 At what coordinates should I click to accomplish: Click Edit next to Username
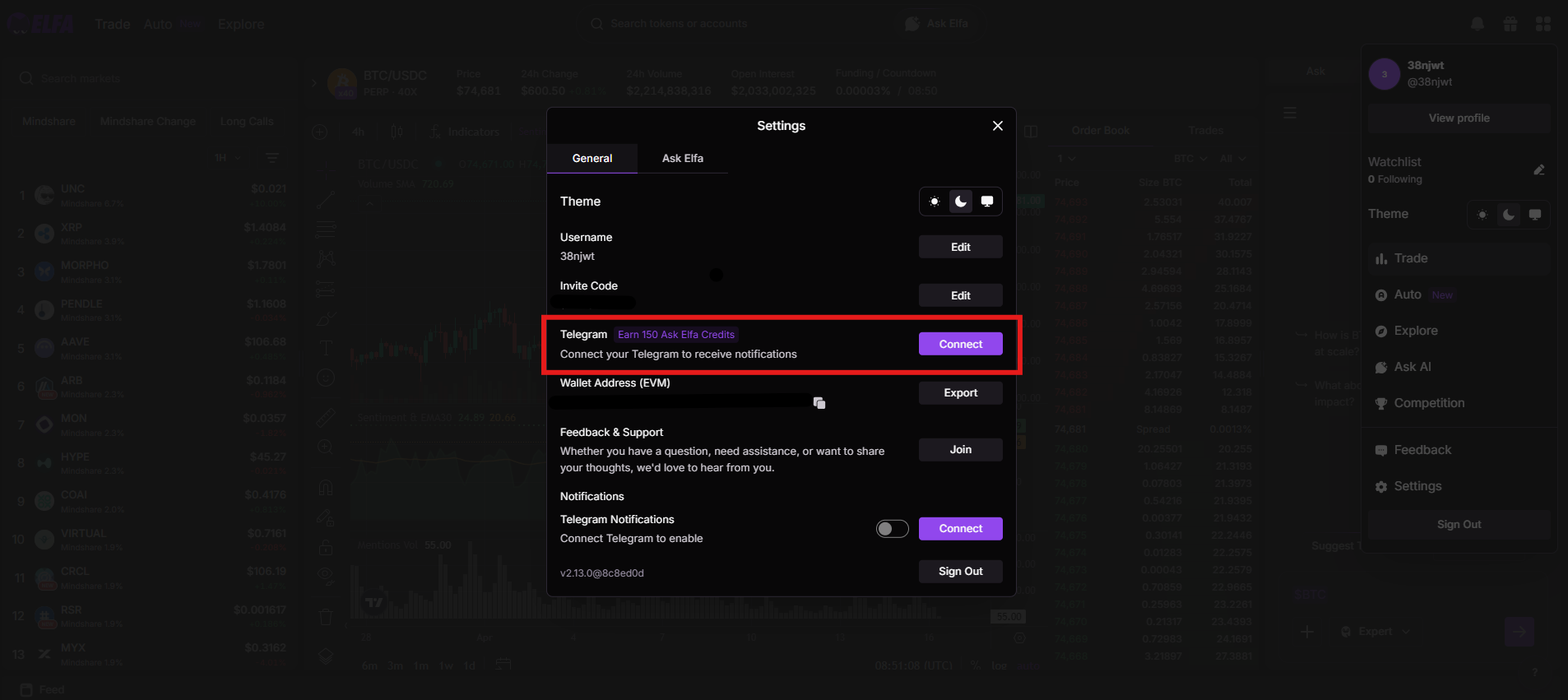click(x=961, y=247)
